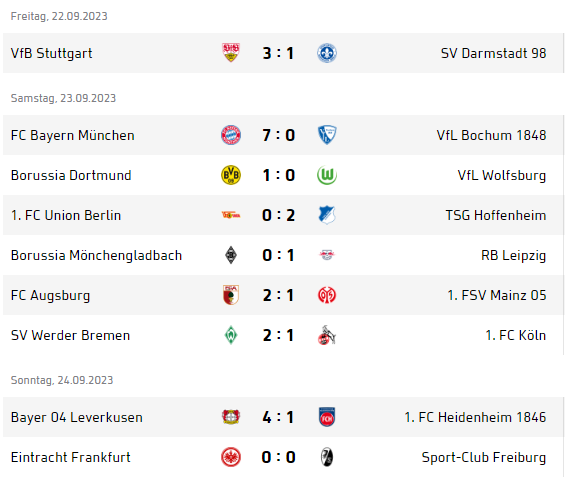
Task: Open the 0:2 Union Berlin match score
Action: 279,215
